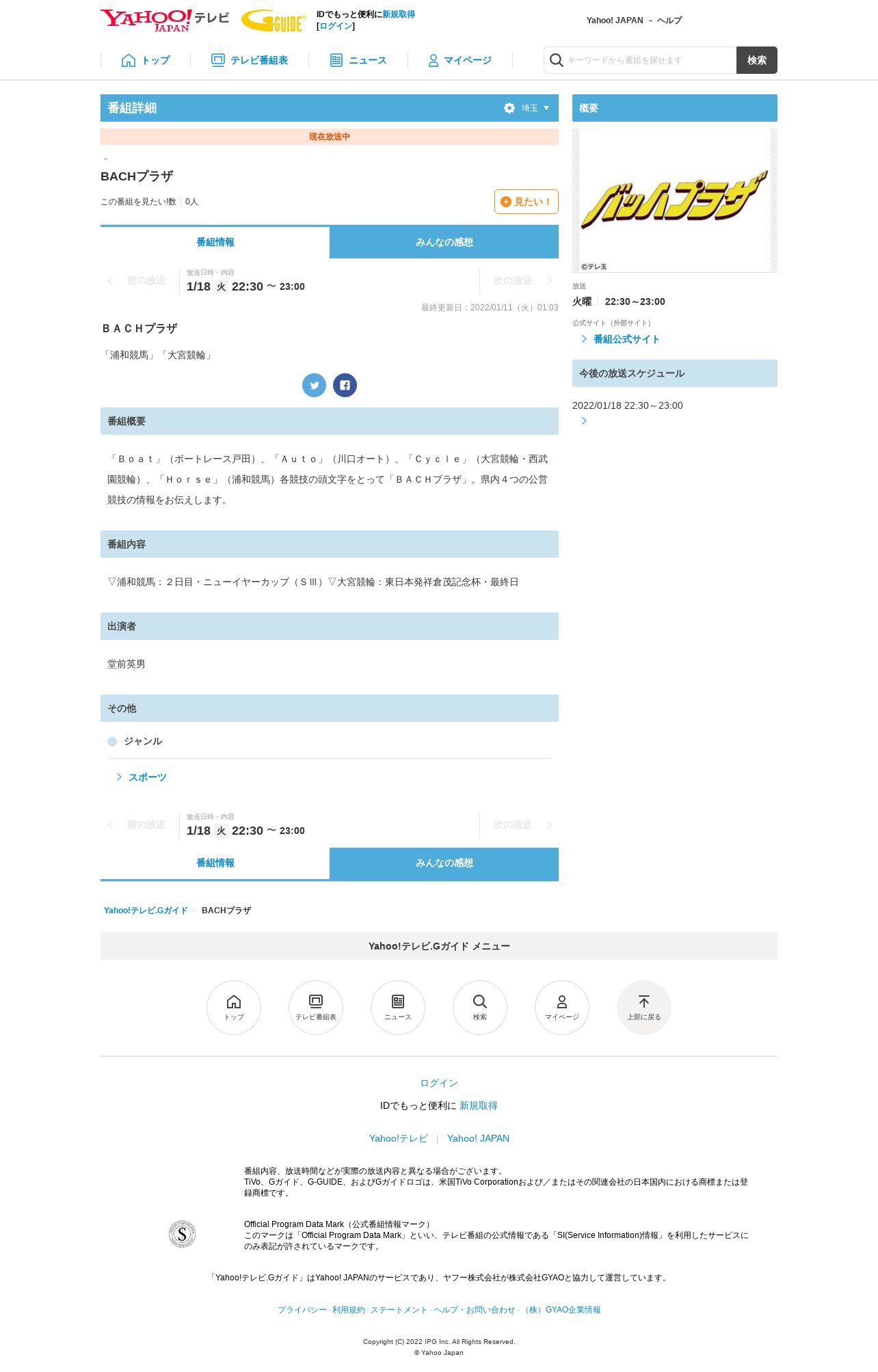Open 利用規約 footer link
This screenshot has height=1372, width=878.
click(x=349, y=1310)
